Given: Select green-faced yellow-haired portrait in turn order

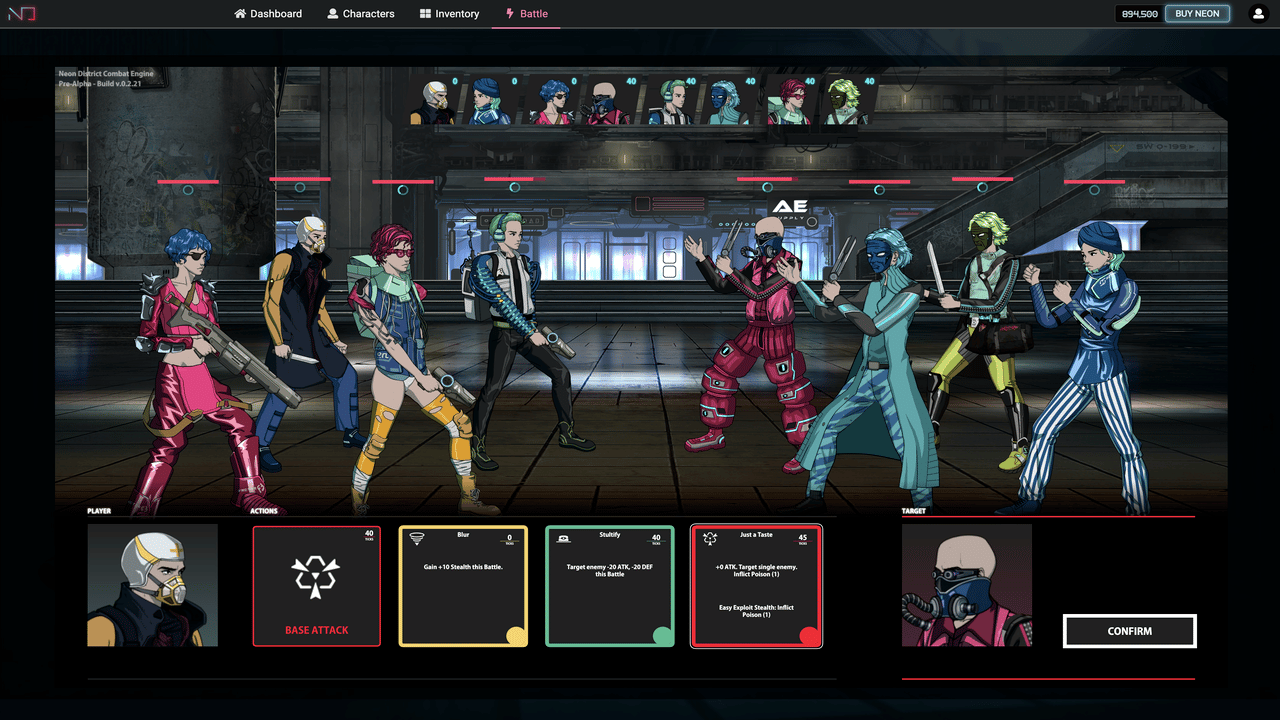Looking at the screenshot, I should (847, 102).
